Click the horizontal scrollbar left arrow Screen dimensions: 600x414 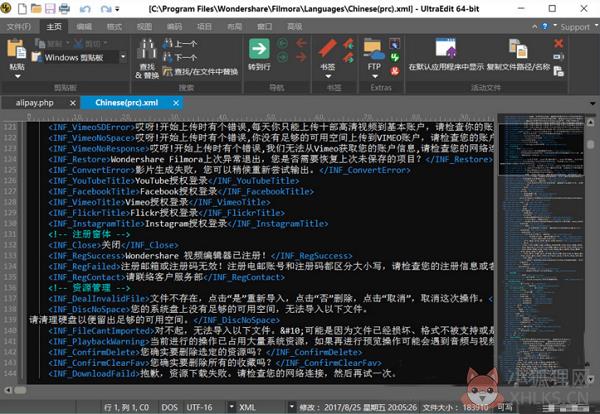8,390
